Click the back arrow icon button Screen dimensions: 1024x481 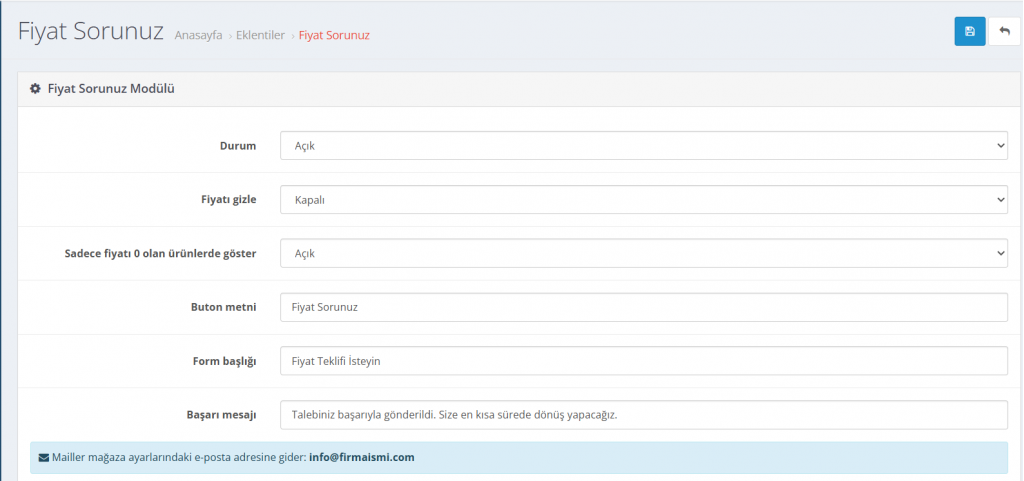click(1004, 32)
